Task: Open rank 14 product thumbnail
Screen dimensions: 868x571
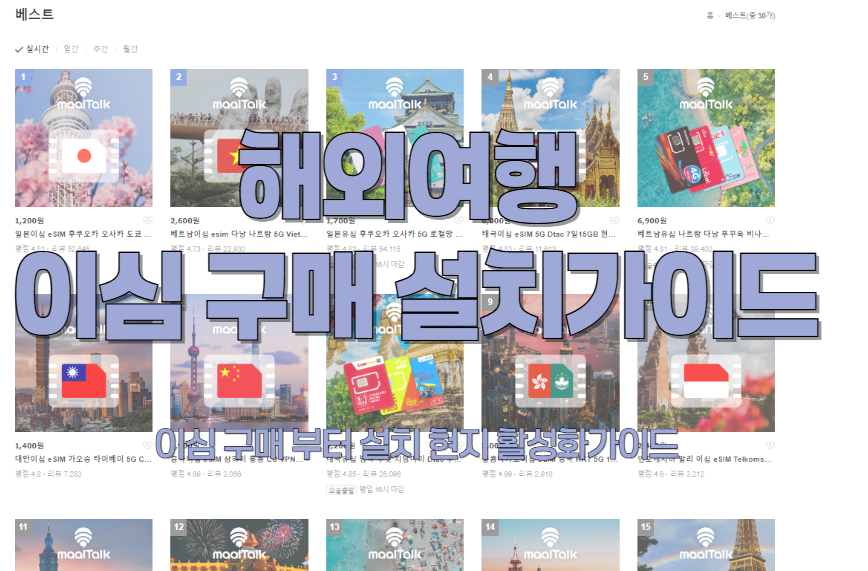Action: click(x=550, y=545)
